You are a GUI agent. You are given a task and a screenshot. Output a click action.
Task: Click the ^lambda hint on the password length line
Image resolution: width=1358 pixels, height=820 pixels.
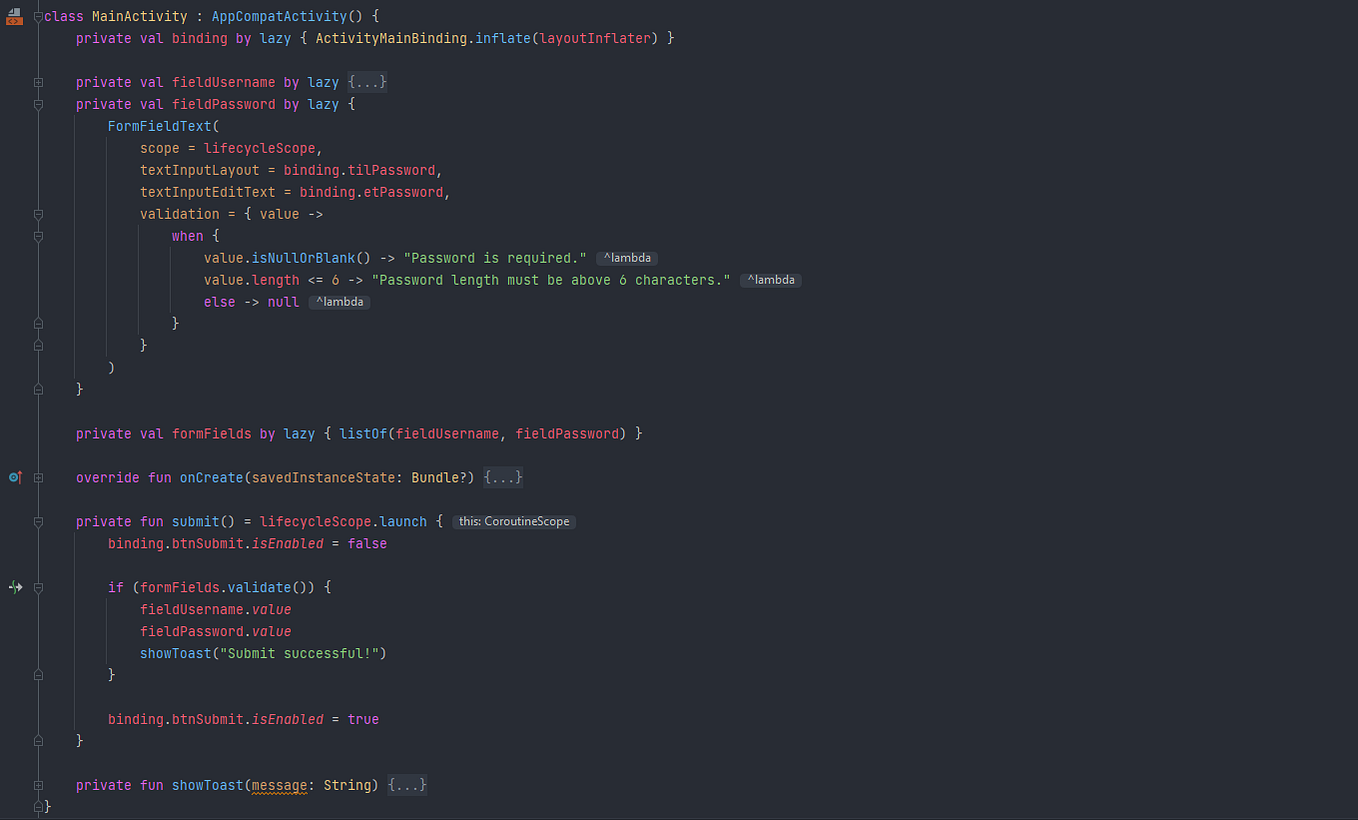[x=770, y=280]
